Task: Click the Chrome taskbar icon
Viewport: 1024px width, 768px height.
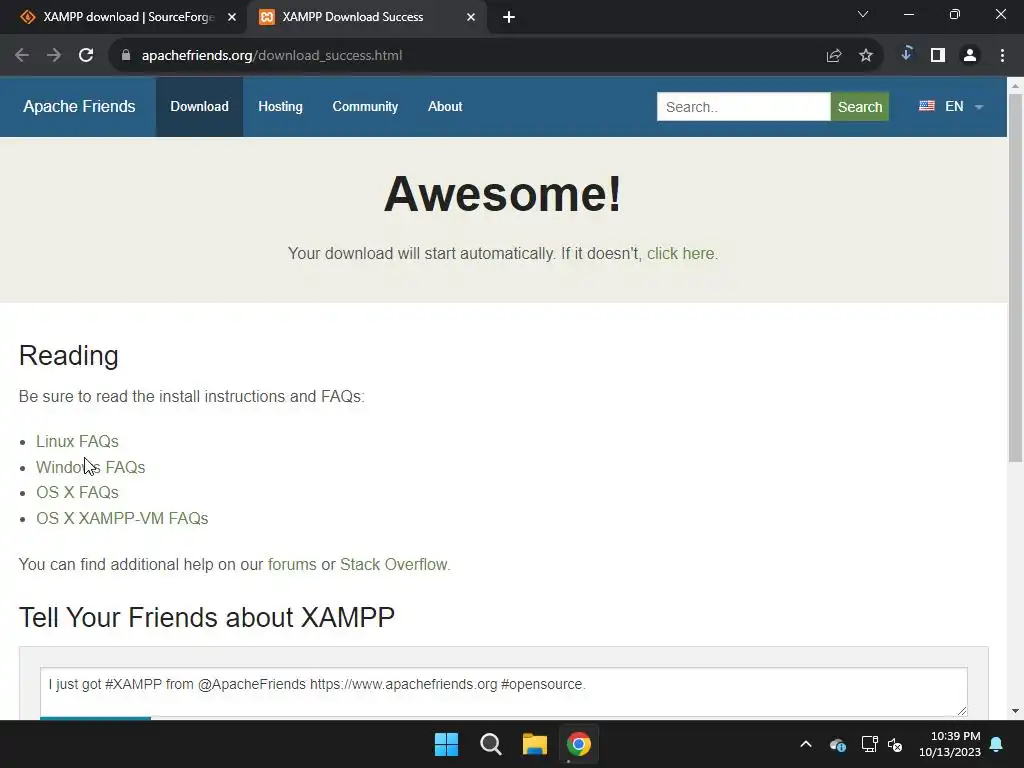Action: click(579, 744)
